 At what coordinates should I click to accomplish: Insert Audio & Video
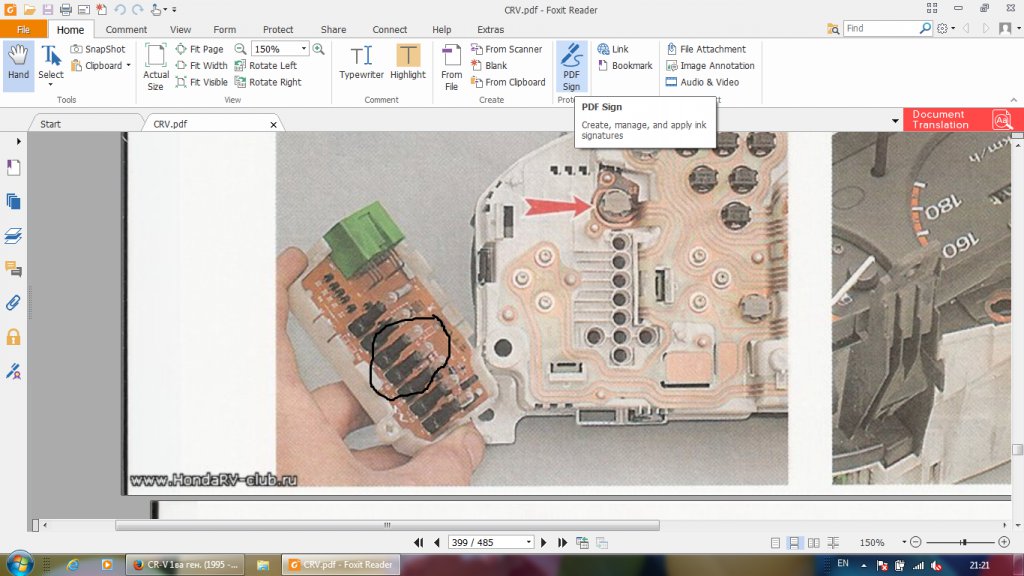coord(702,82)
